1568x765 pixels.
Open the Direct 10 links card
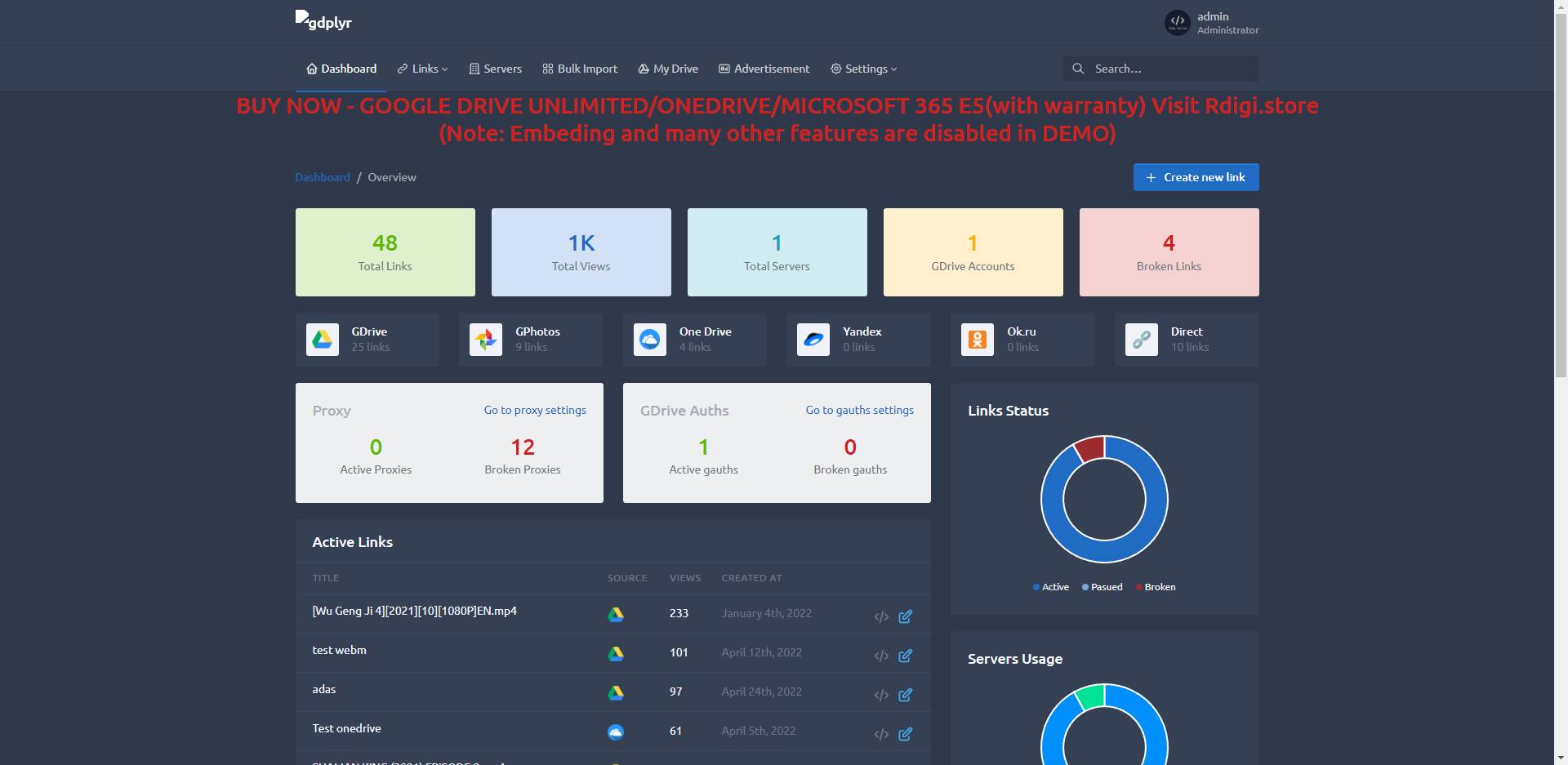tap(1187, 339)
